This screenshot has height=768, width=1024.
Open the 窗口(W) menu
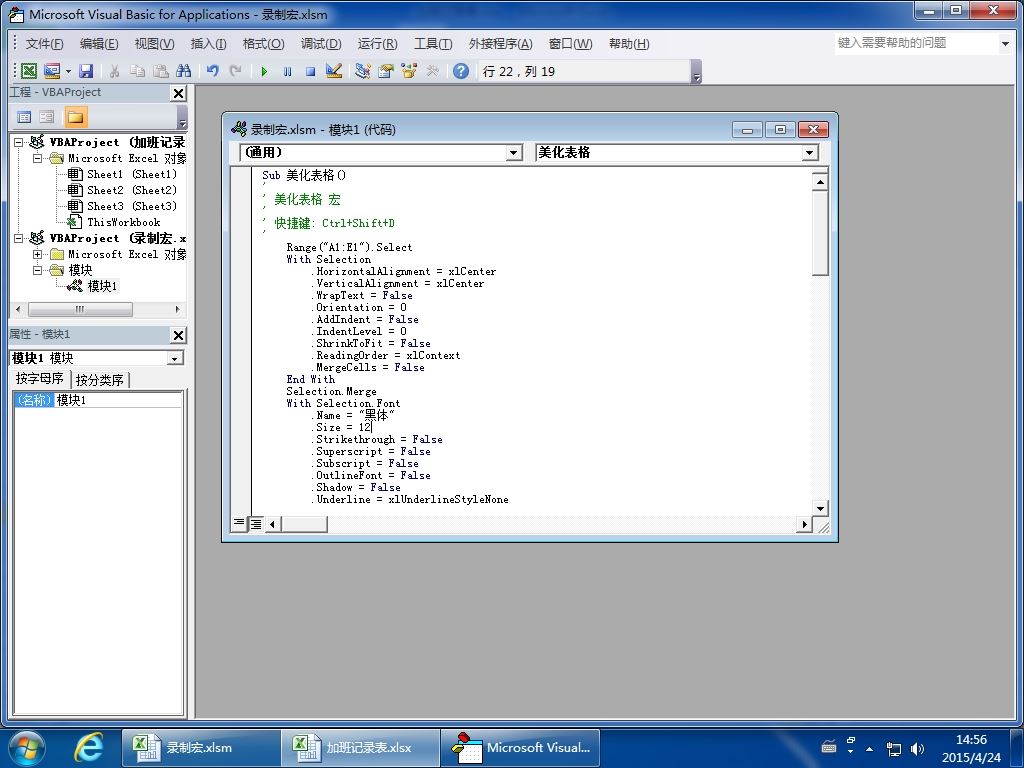[x=570, y=44]
